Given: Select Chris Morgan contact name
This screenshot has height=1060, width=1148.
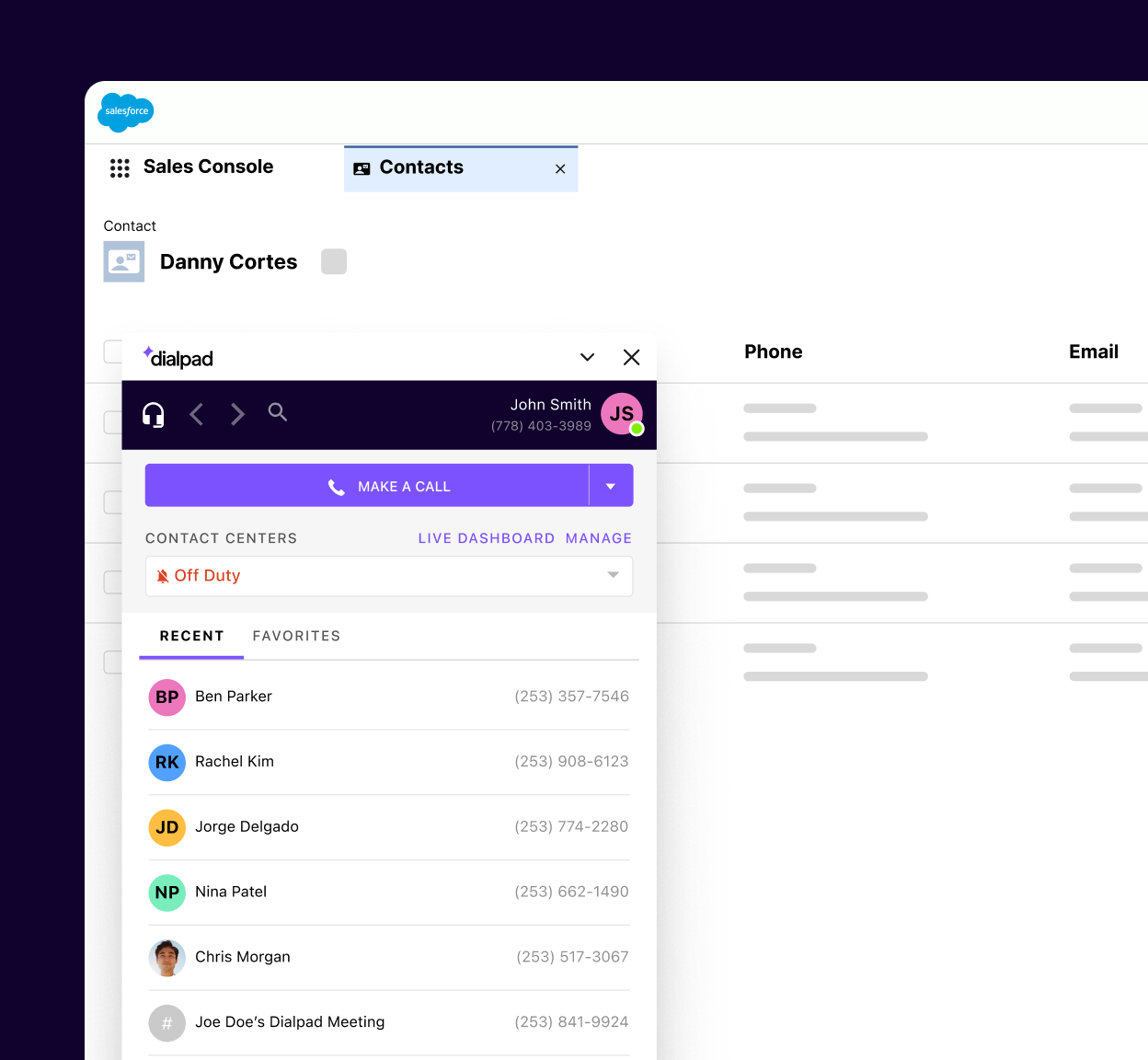Looking at the screenshot, I should 243,957.
